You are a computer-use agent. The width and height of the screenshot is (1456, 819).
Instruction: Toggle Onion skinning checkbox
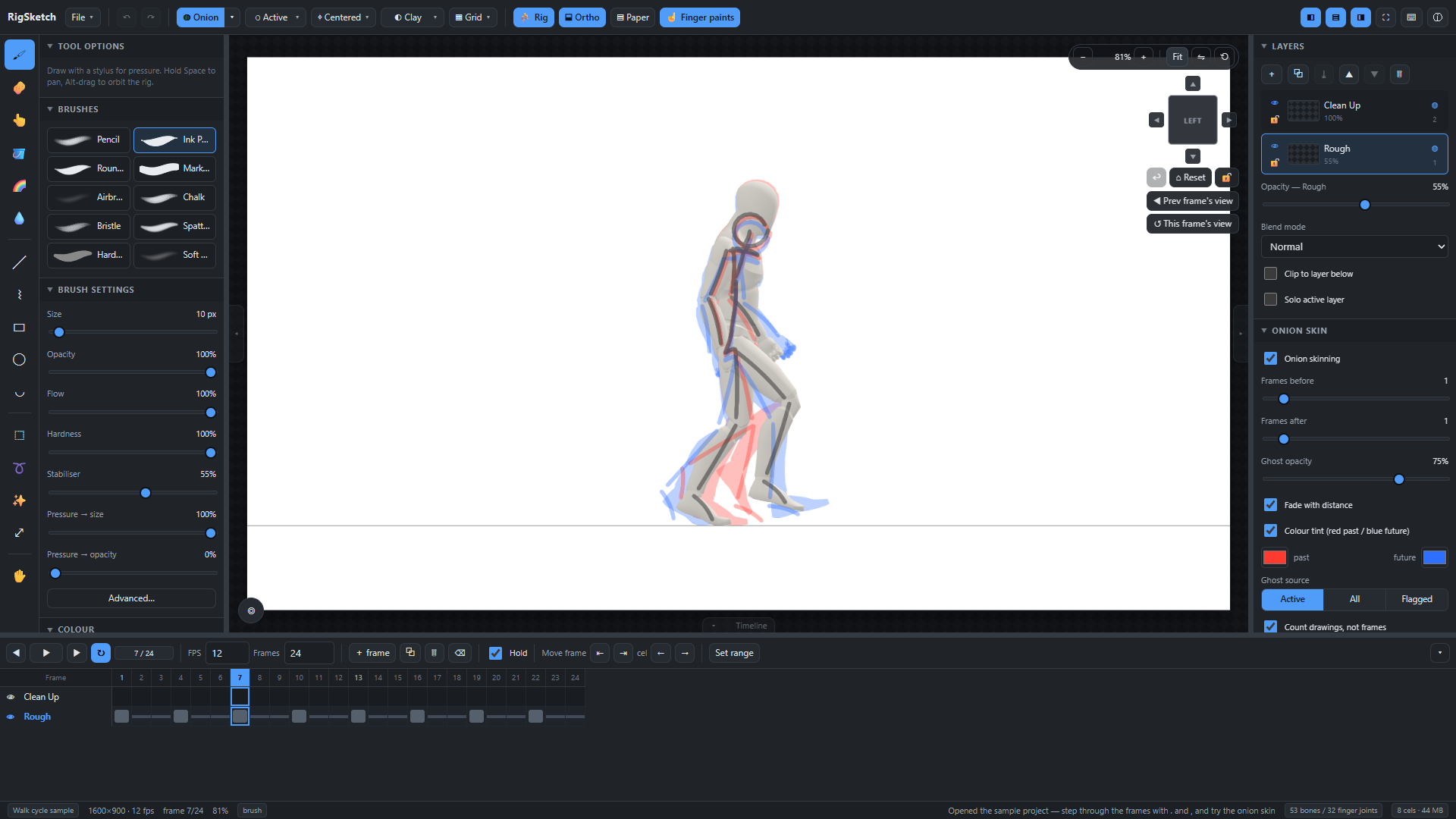(1271, 359)
